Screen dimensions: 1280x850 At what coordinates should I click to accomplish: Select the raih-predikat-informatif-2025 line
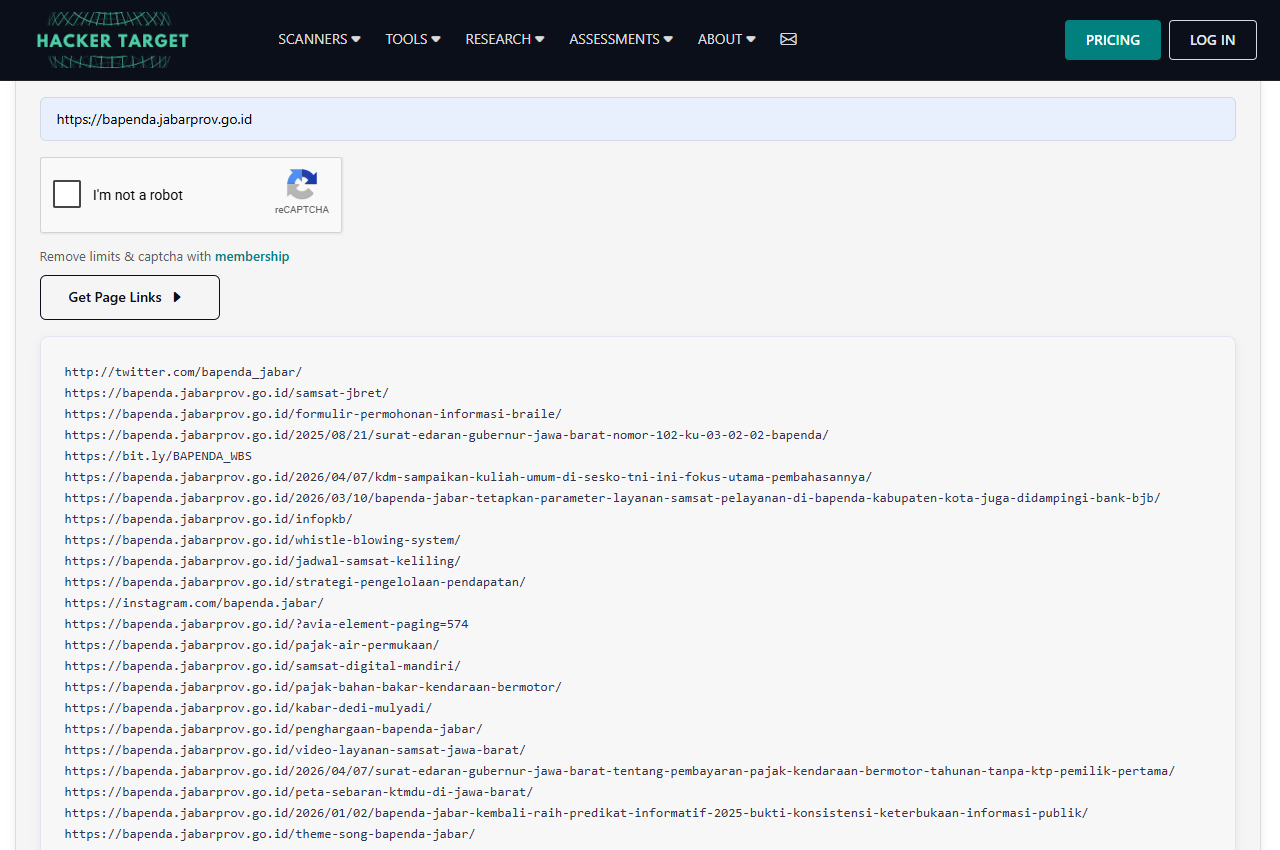(576, 812)
